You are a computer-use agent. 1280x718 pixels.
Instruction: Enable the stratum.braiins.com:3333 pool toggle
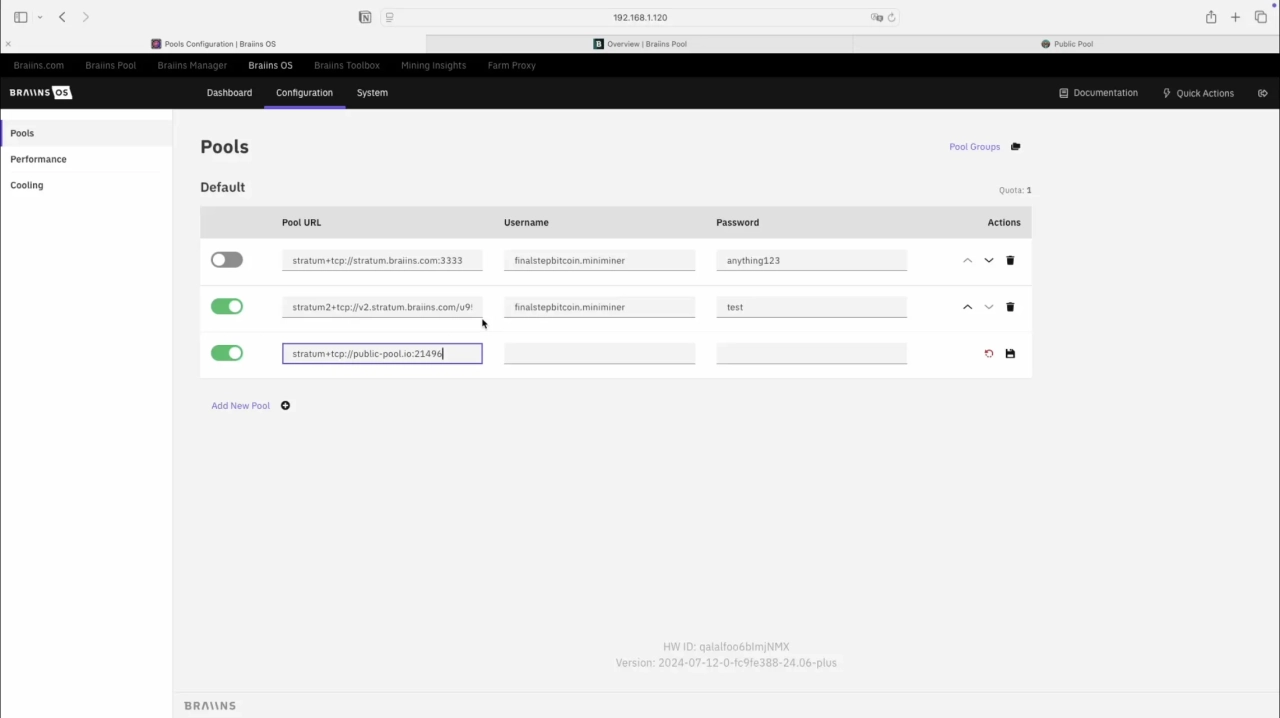(x=227, y=260)
